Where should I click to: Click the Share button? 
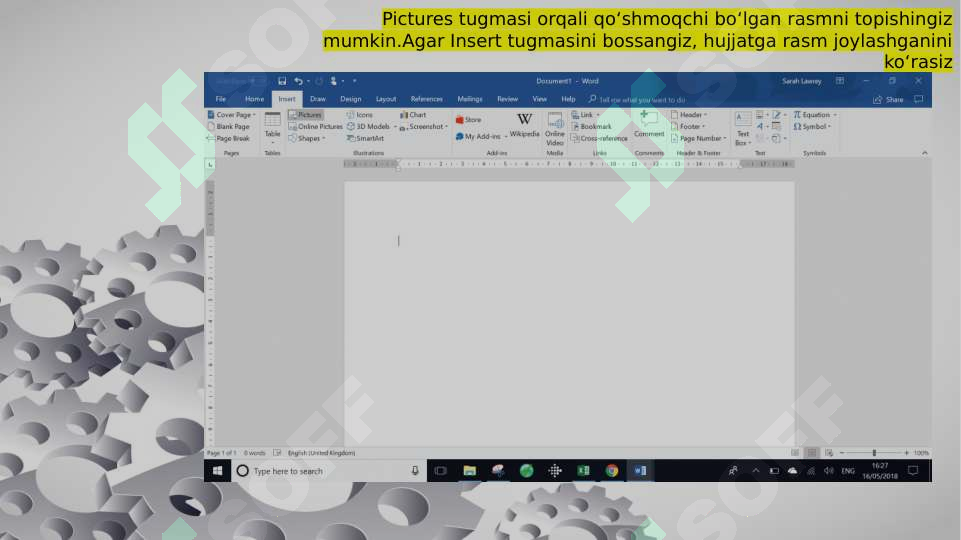pyautogui.click(x=888, y=99)
